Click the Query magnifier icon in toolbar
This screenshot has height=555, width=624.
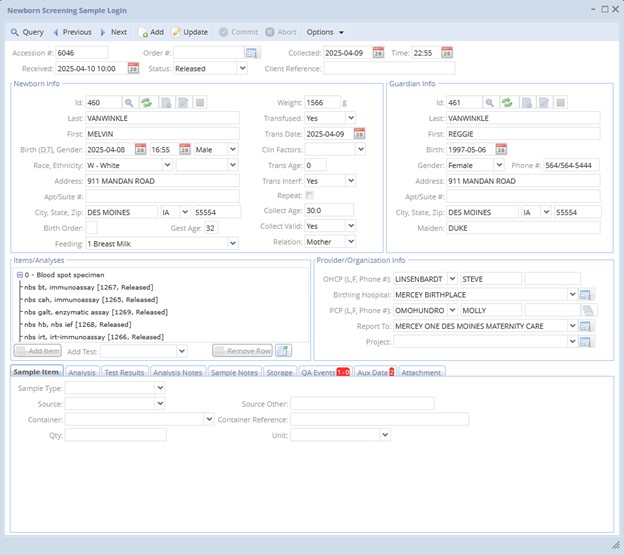tap(15, 32)
